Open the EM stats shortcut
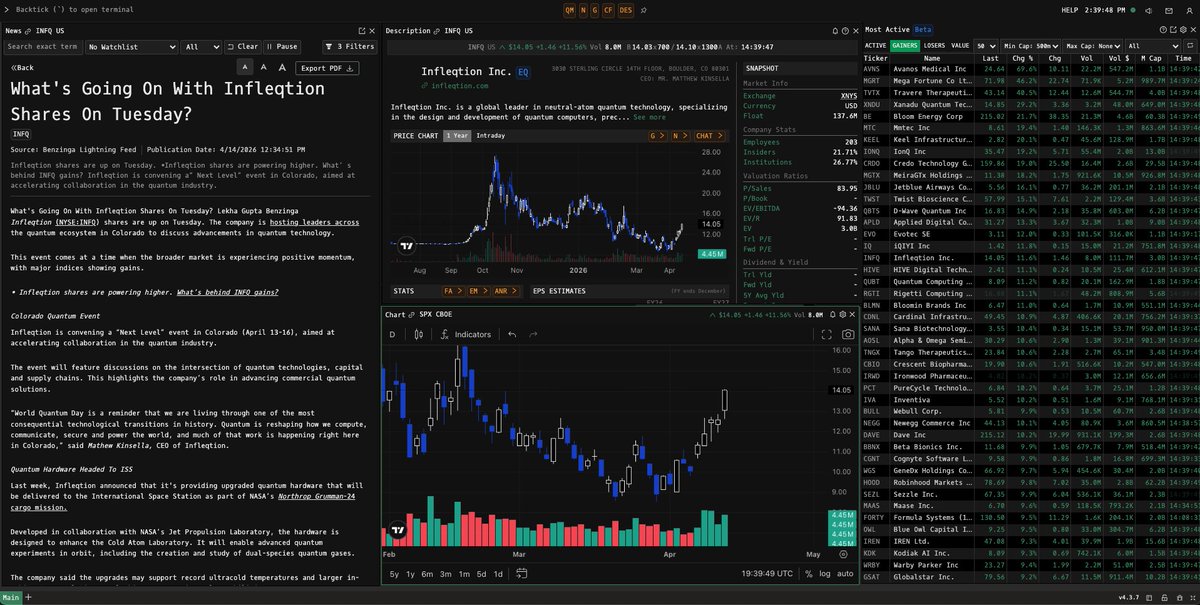The height and width of the screenshot is (605, 1200). point(479,291)
